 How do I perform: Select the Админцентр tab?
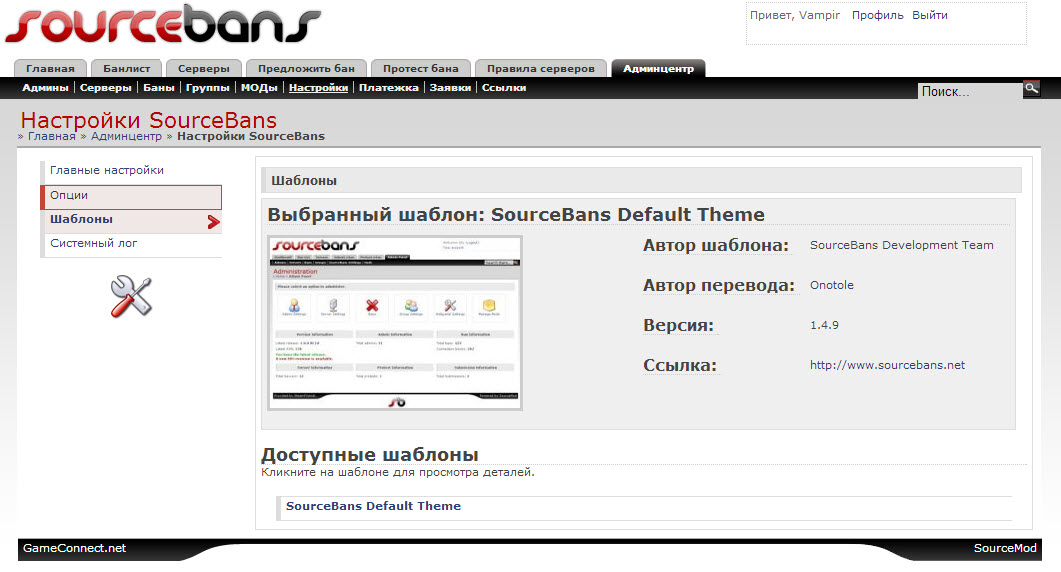click(658, 68)
